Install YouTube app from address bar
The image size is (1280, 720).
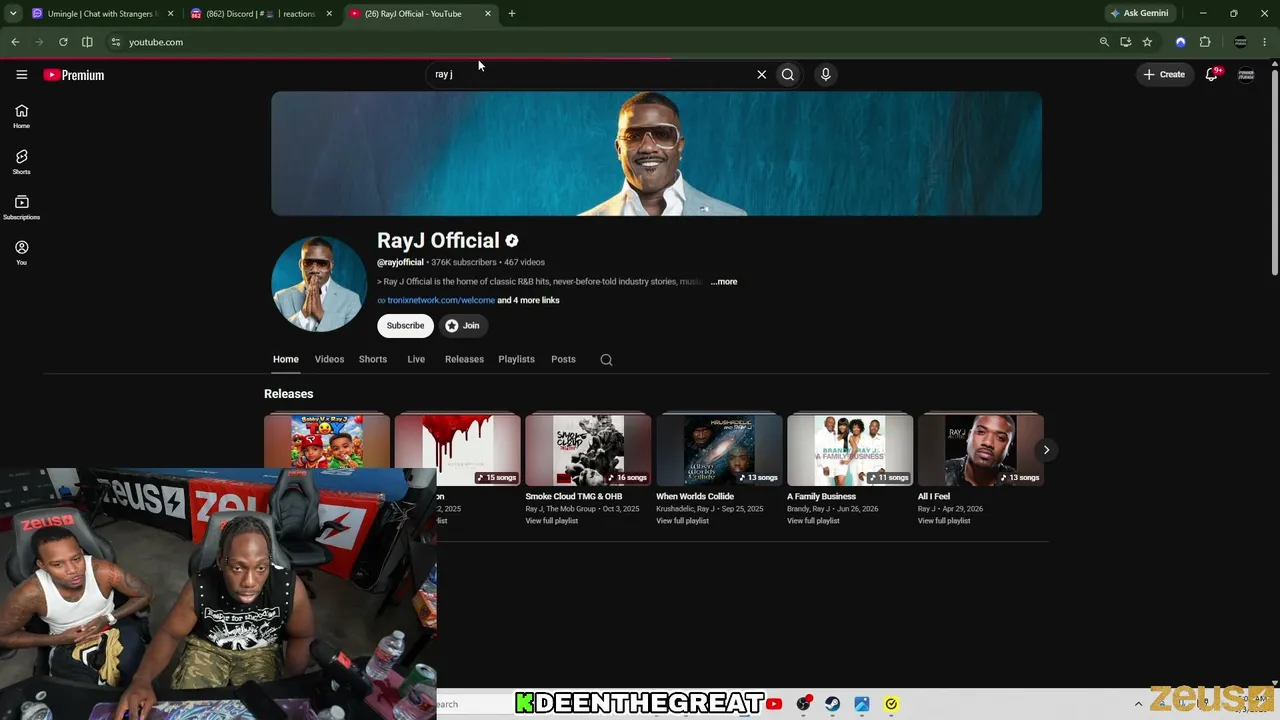tap(1126, 42)
